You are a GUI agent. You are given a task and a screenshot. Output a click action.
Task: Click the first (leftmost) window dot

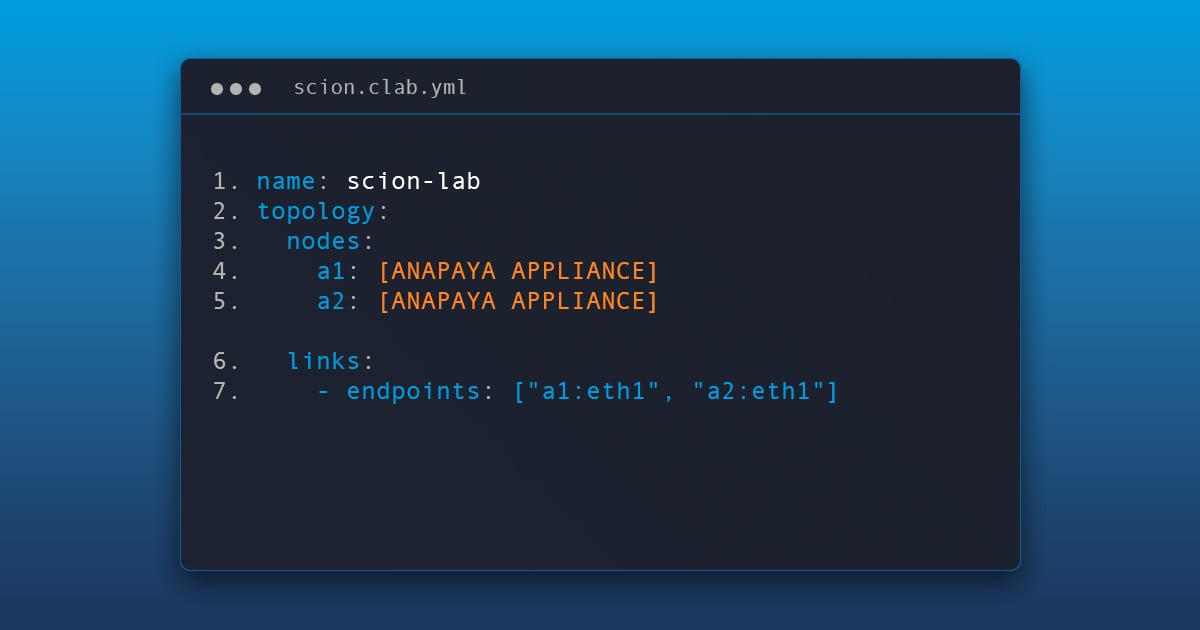coord(217,89)
